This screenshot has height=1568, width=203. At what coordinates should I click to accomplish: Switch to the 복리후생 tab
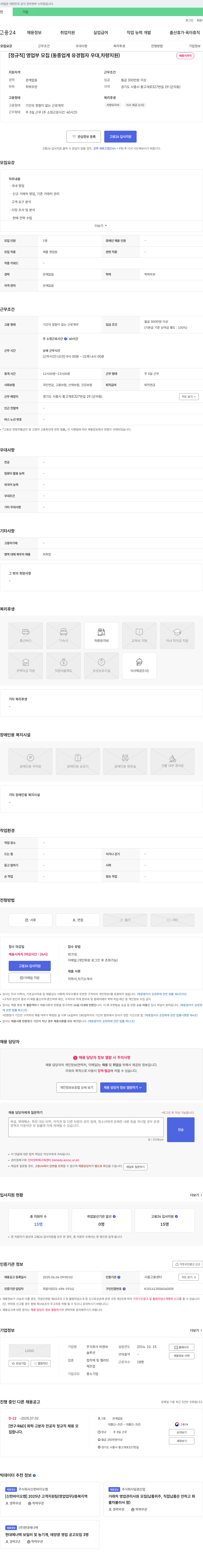tap(119, 46)
